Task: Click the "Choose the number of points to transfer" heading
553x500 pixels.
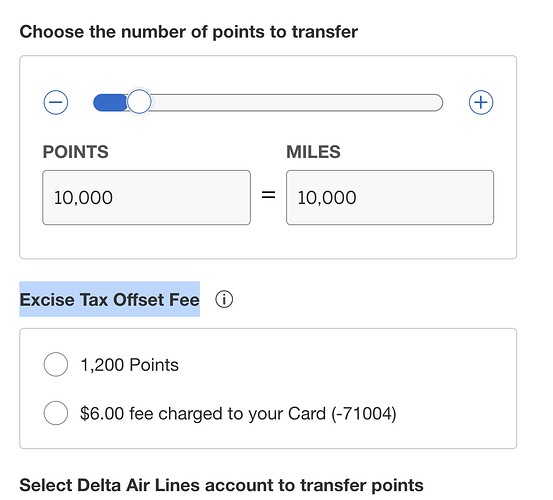Action: click(189, 32)
